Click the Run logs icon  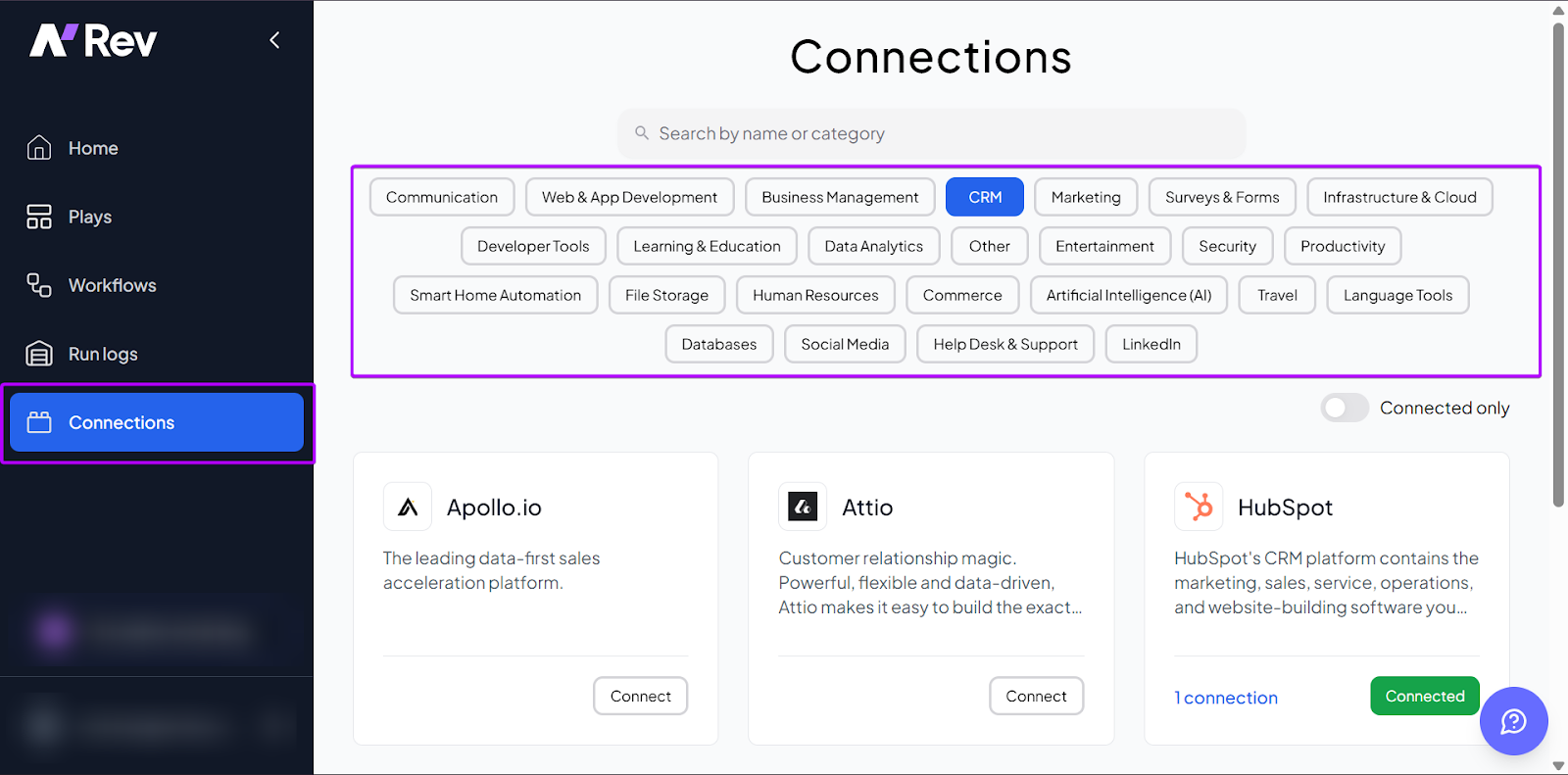(x=39, y=354)
